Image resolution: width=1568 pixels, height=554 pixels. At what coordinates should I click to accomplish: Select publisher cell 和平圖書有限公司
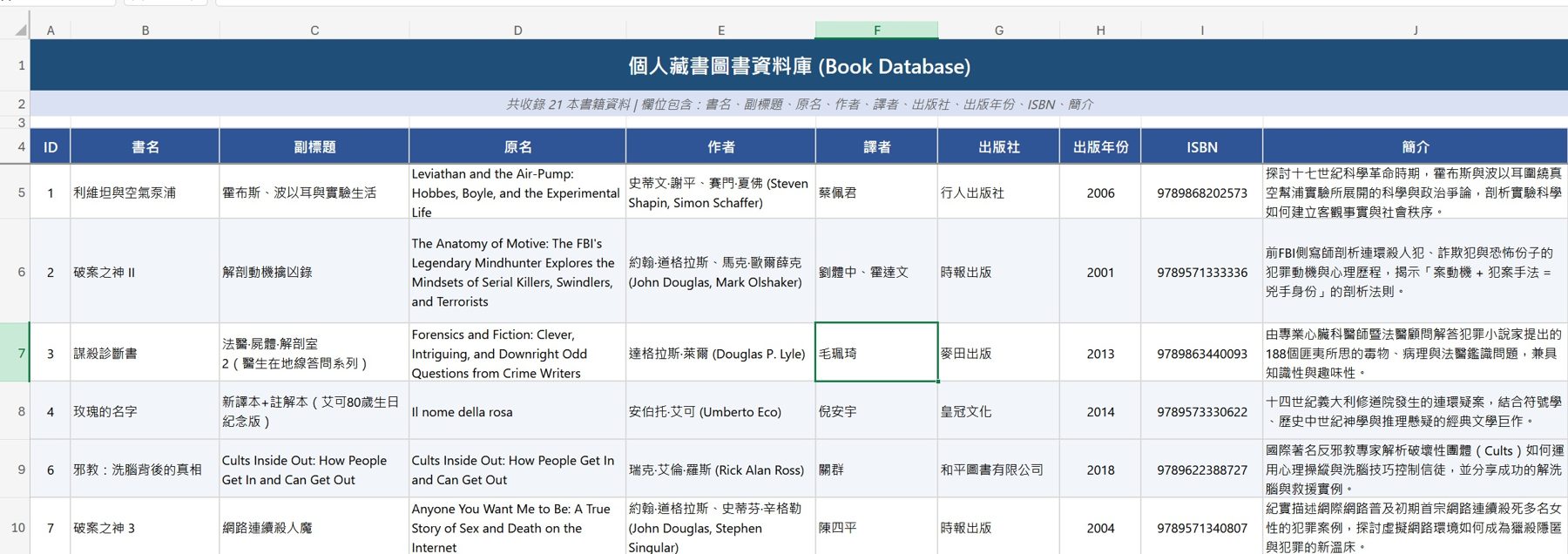(999, 470)
